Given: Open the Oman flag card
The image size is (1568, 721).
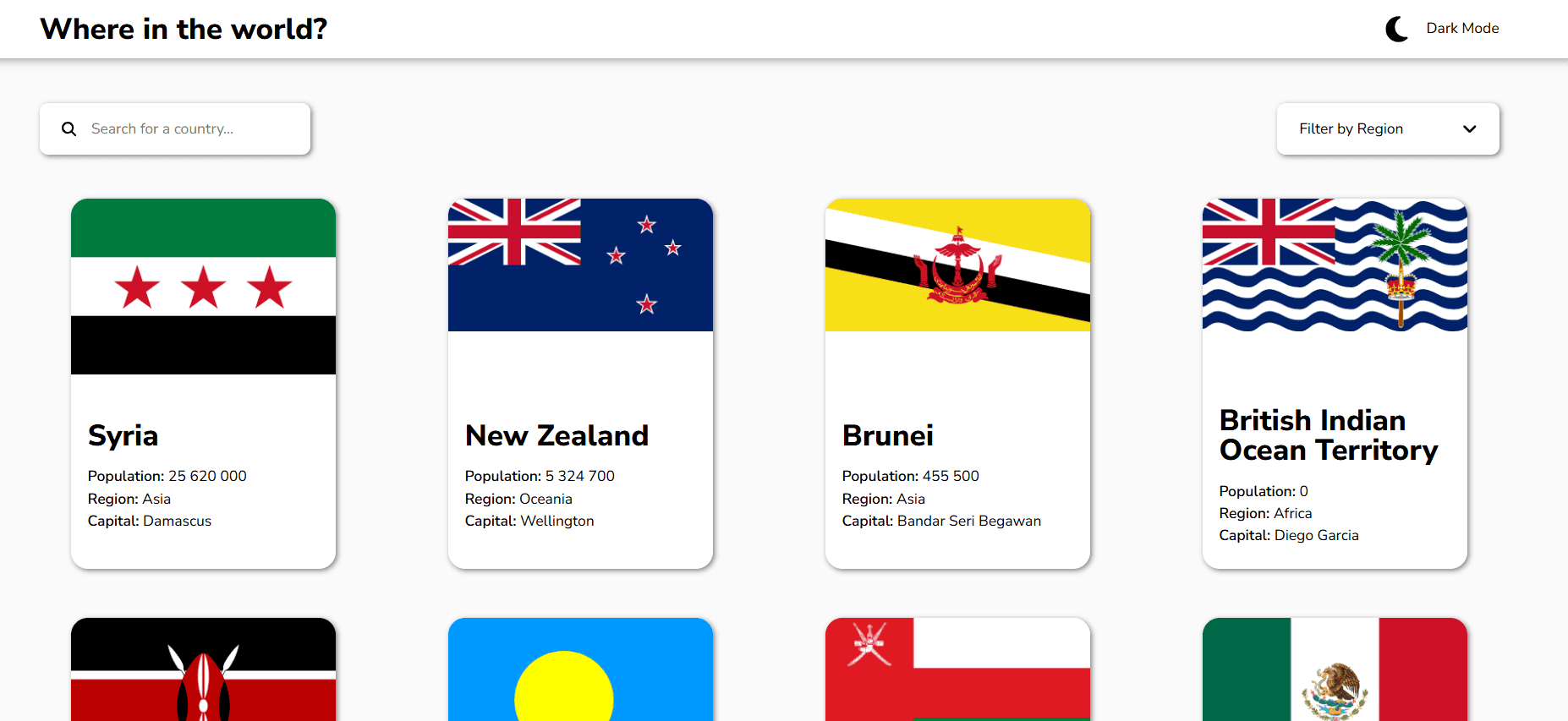Looking at the screenshot, I should pos(957,669).
